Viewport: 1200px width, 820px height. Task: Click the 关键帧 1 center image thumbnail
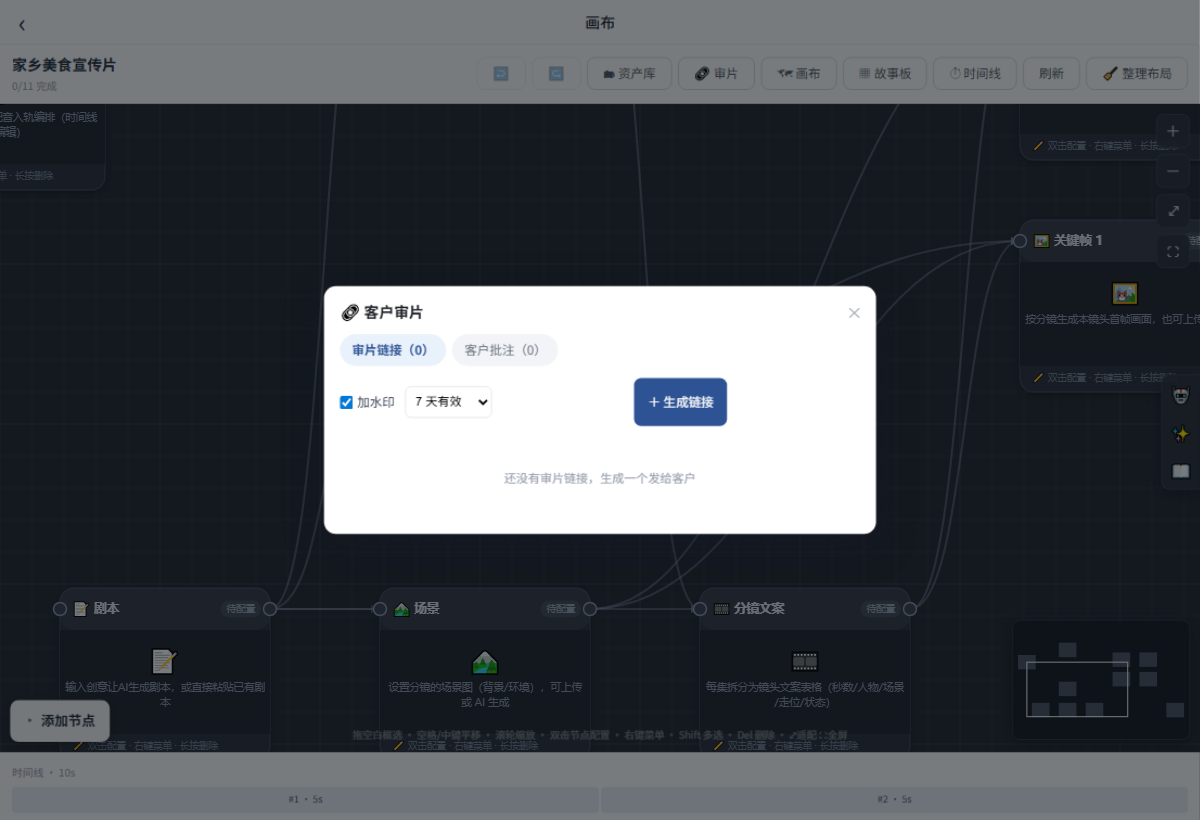(x=1125, y=294)
